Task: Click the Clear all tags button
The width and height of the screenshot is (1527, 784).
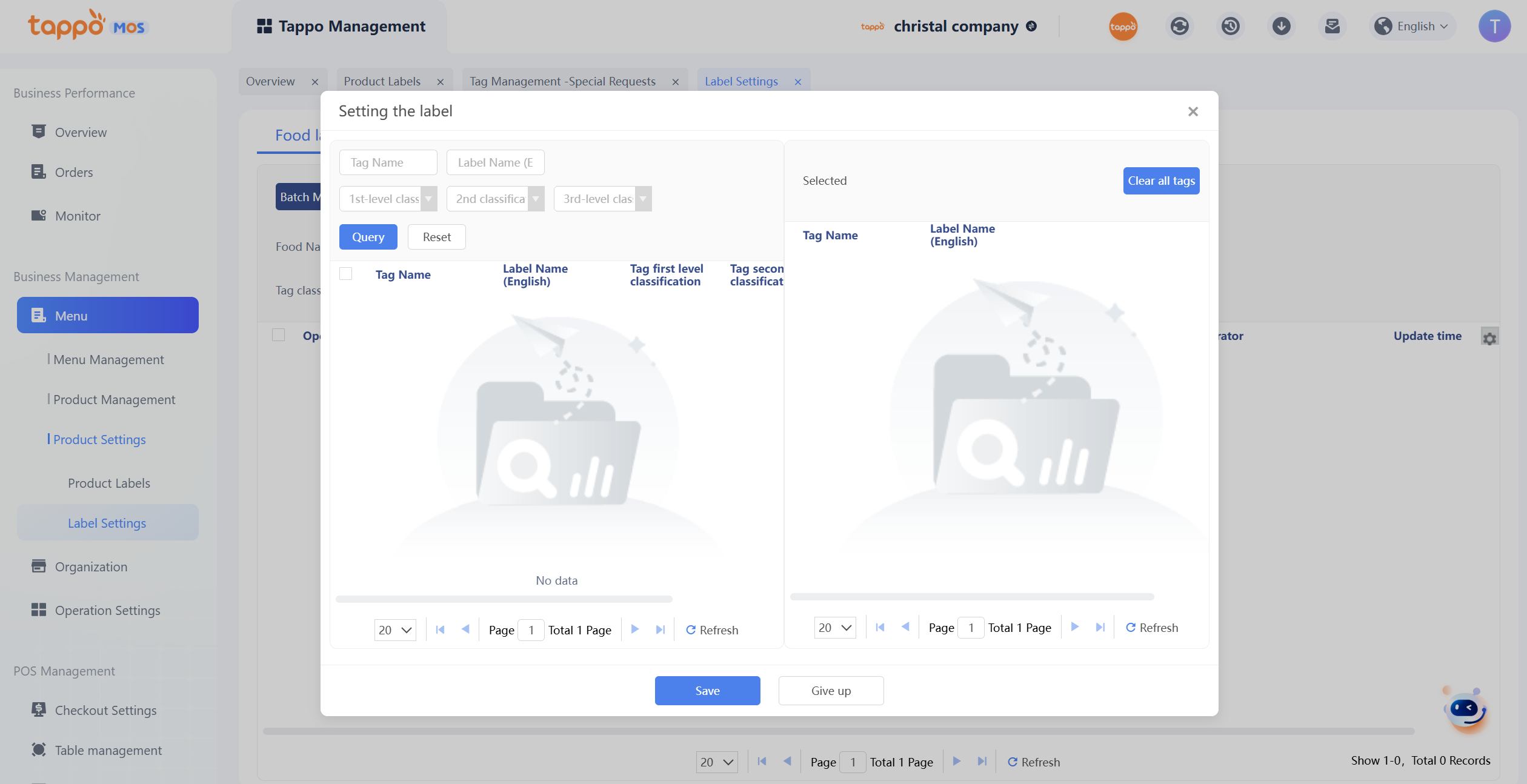Action: tap(1161, 181)
